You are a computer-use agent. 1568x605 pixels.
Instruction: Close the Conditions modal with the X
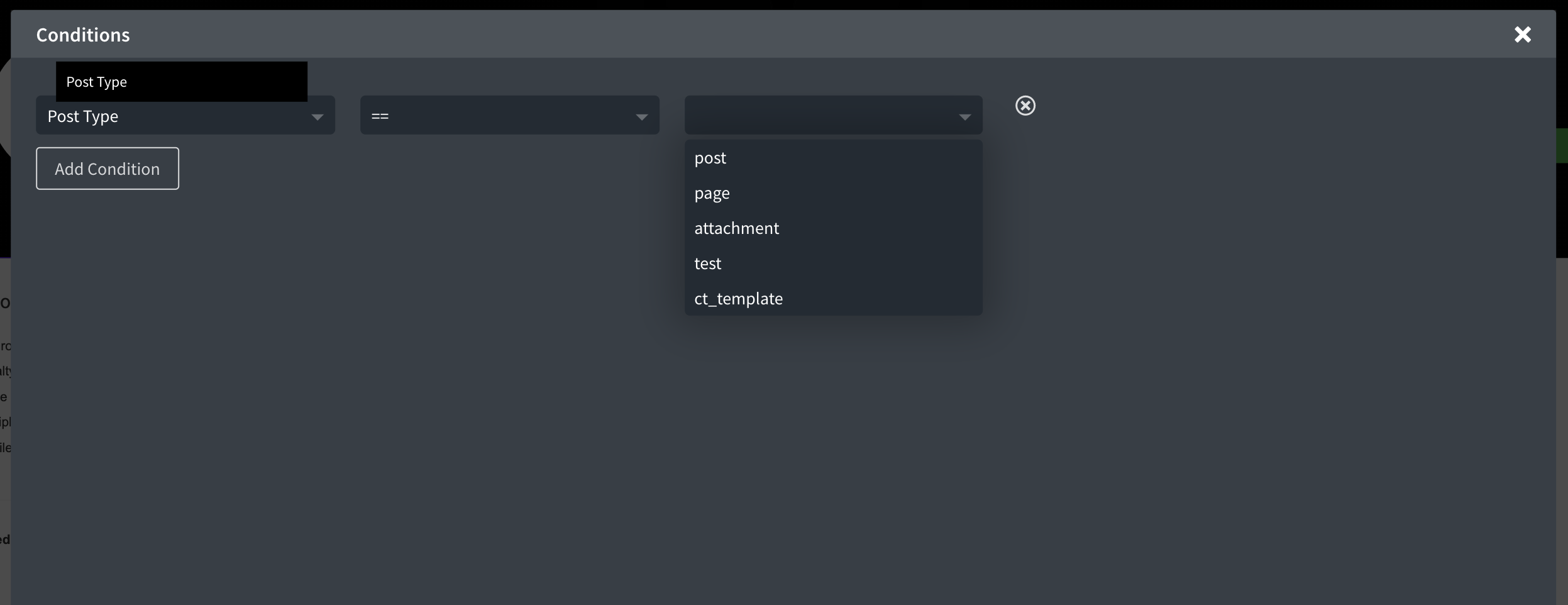point(1522,35)
